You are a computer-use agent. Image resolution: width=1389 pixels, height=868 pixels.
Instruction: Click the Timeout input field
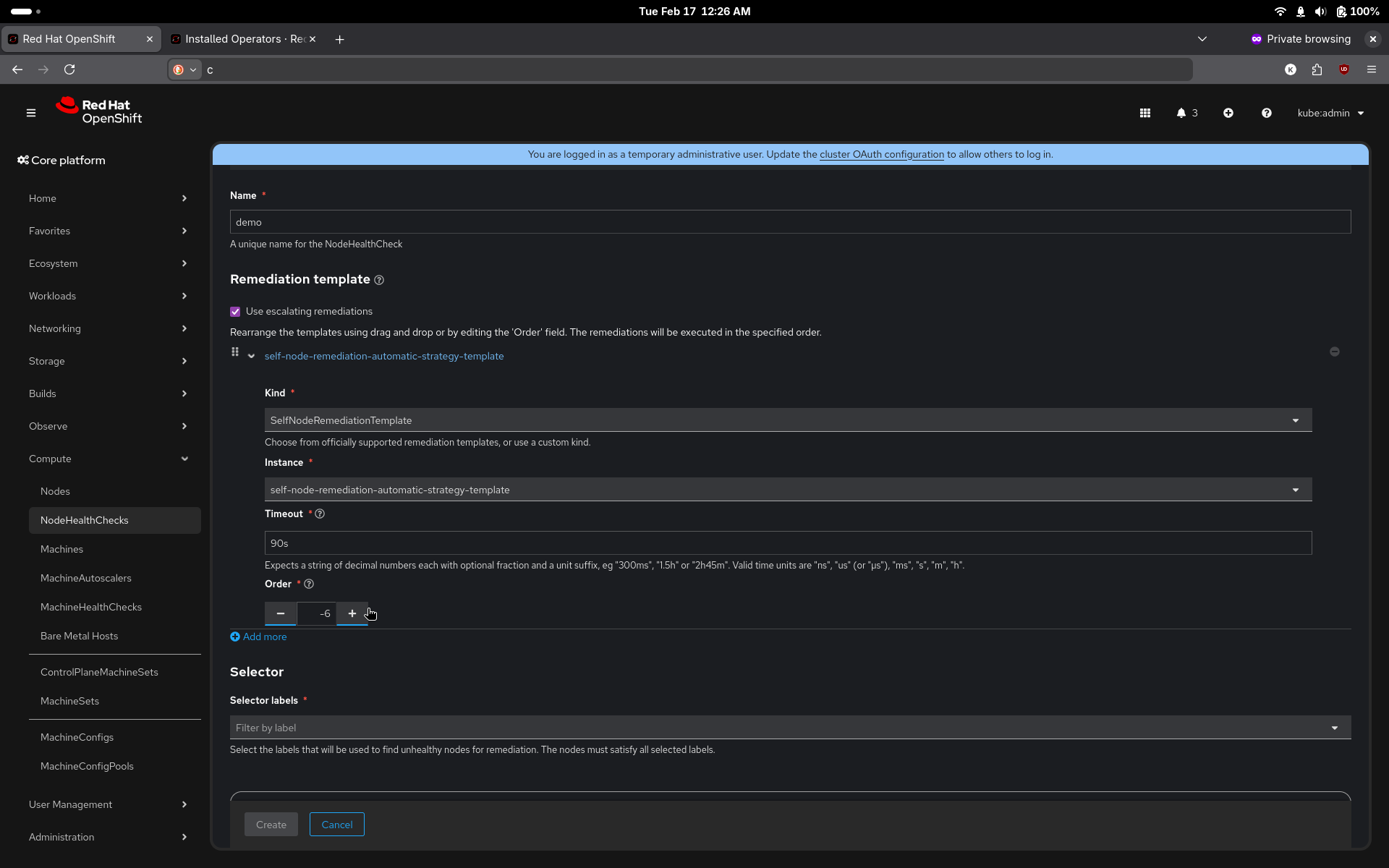pyautogui.click(x=788, y=543)
